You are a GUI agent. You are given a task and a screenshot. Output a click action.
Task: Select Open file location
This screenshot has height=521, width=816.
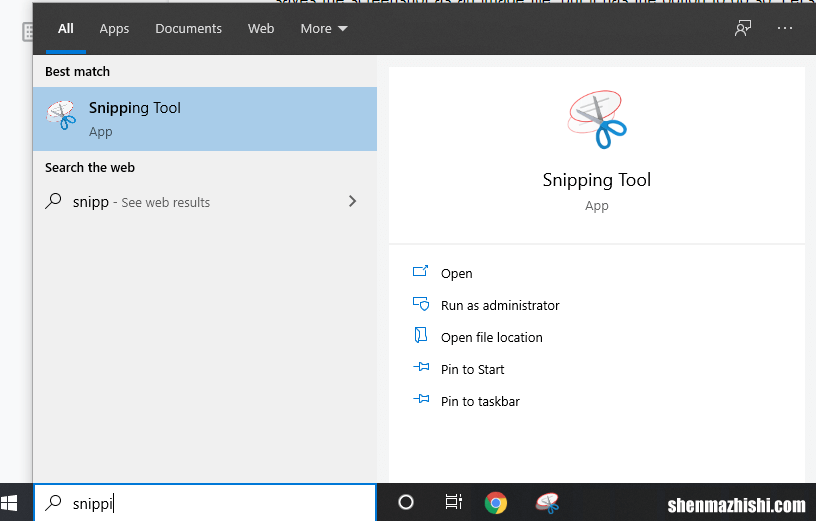[492, 337]
